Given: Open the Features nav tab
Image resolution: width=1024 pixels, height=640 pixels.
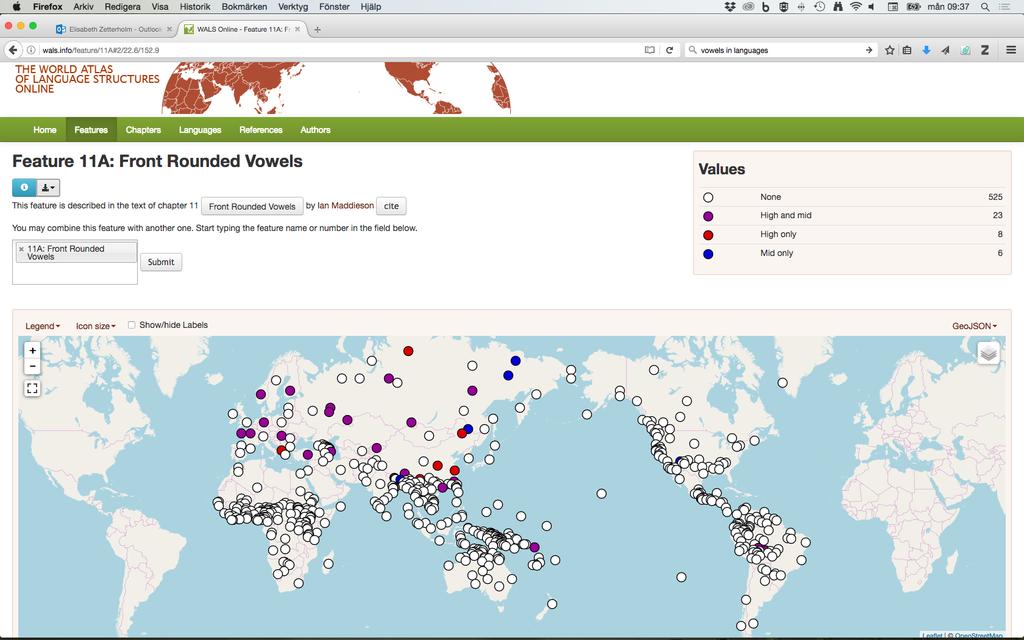Looking at the screenshot, I should point(91,129).
